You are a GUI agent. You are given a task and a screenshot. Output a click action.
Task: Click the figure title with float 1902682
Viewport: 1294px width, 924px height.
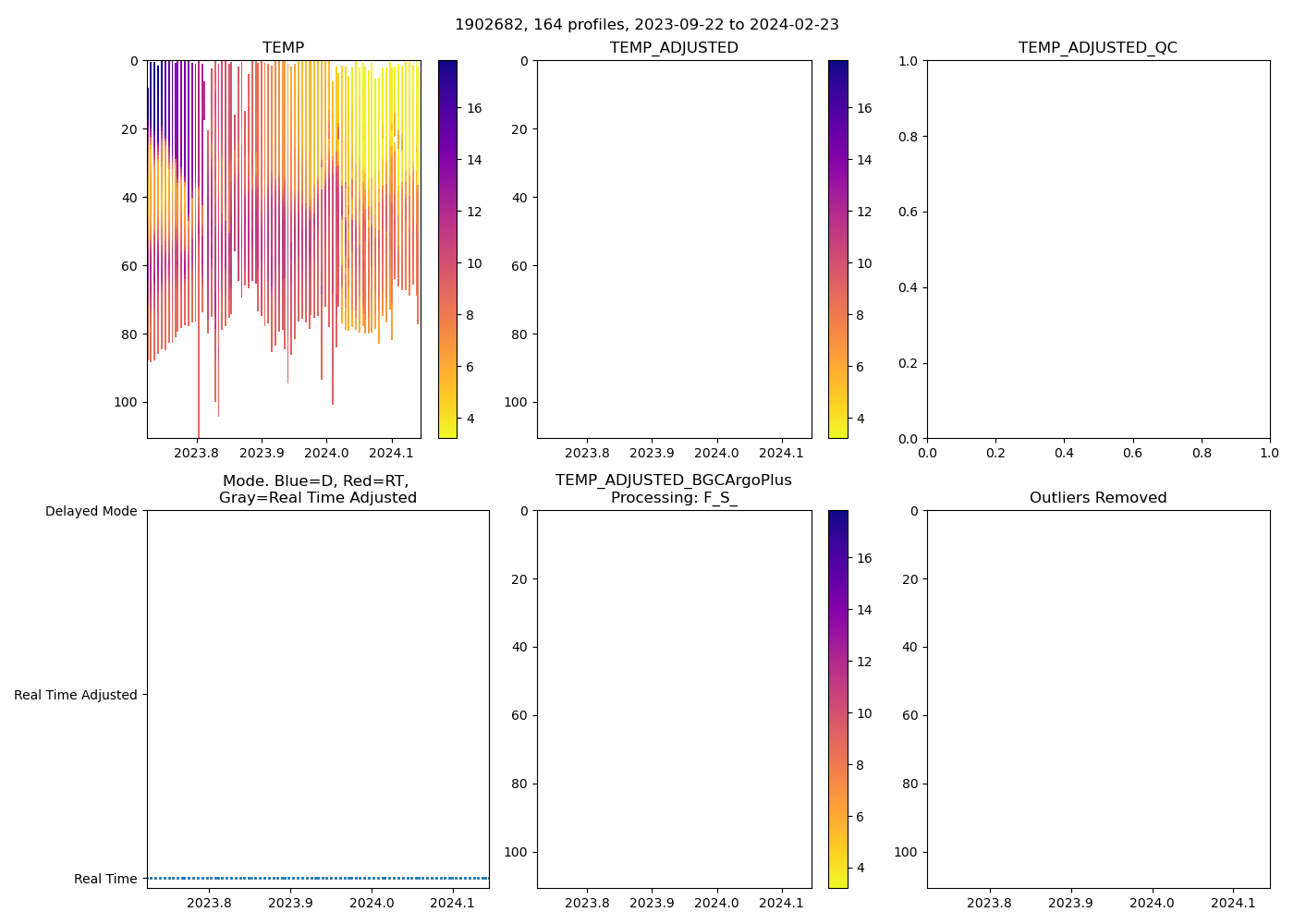[646, 25]
